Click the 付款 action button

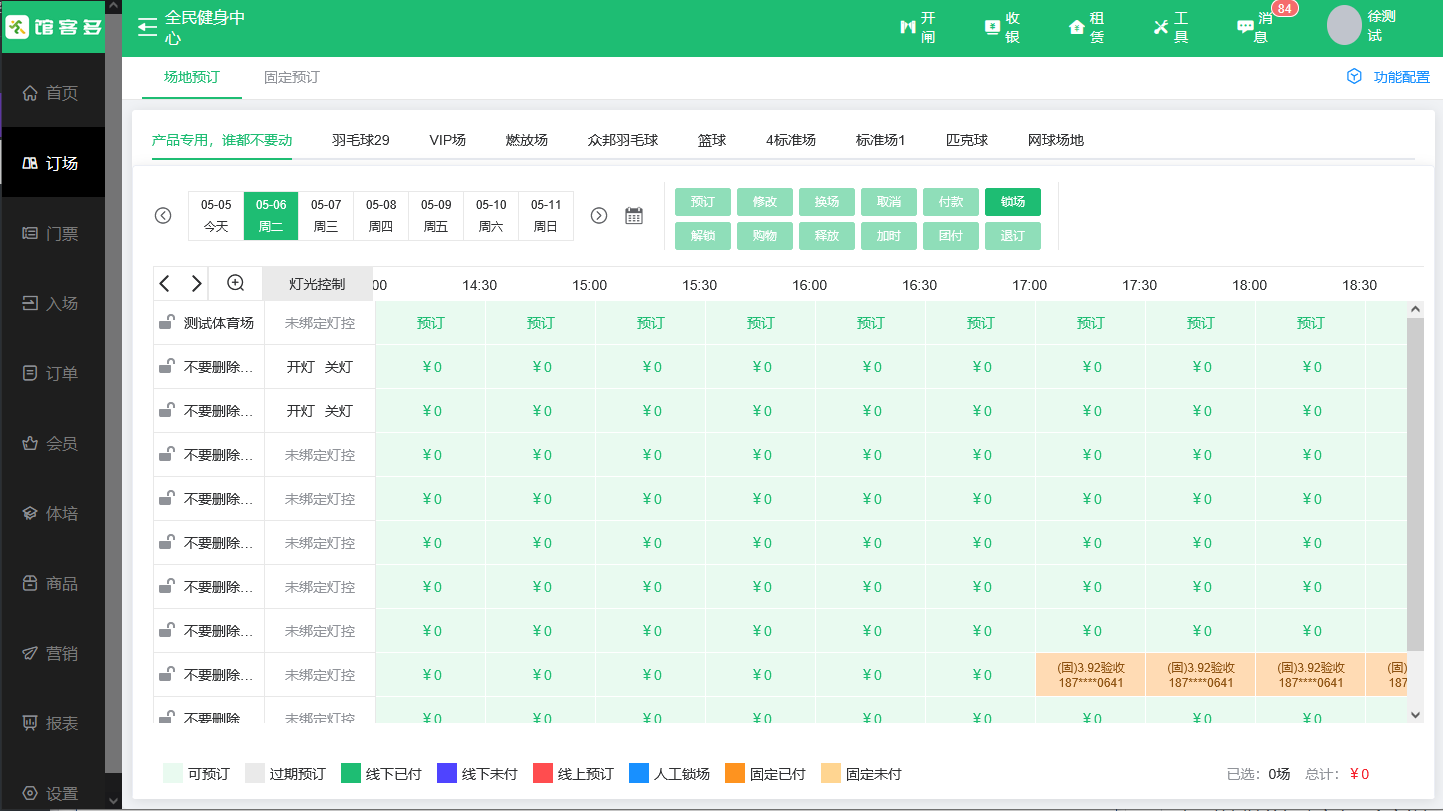pyautogui.click(x=951, y=202)
